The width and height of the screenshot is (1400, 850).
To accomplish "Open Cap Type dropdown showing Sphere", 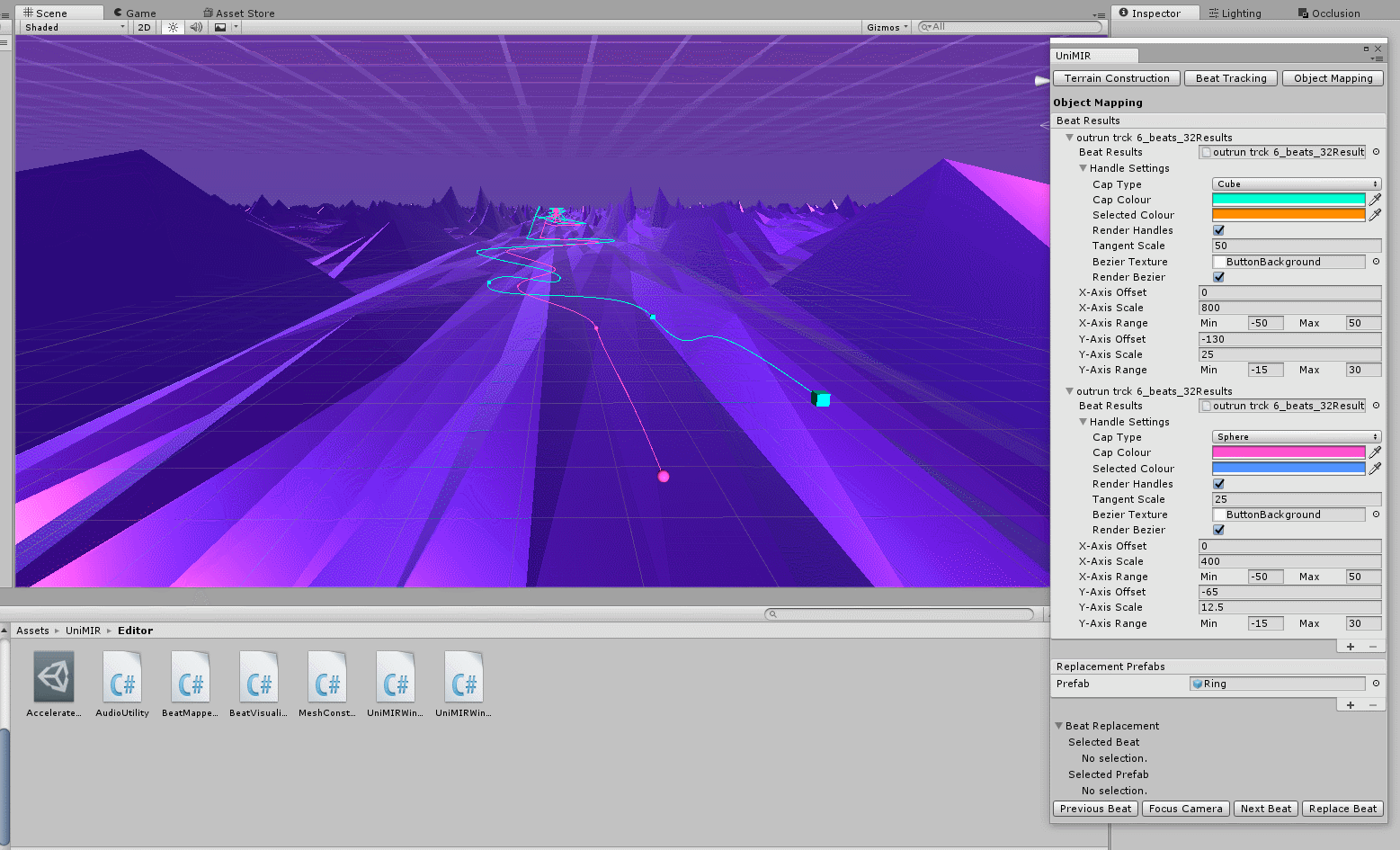I will tap(1297, 437).
